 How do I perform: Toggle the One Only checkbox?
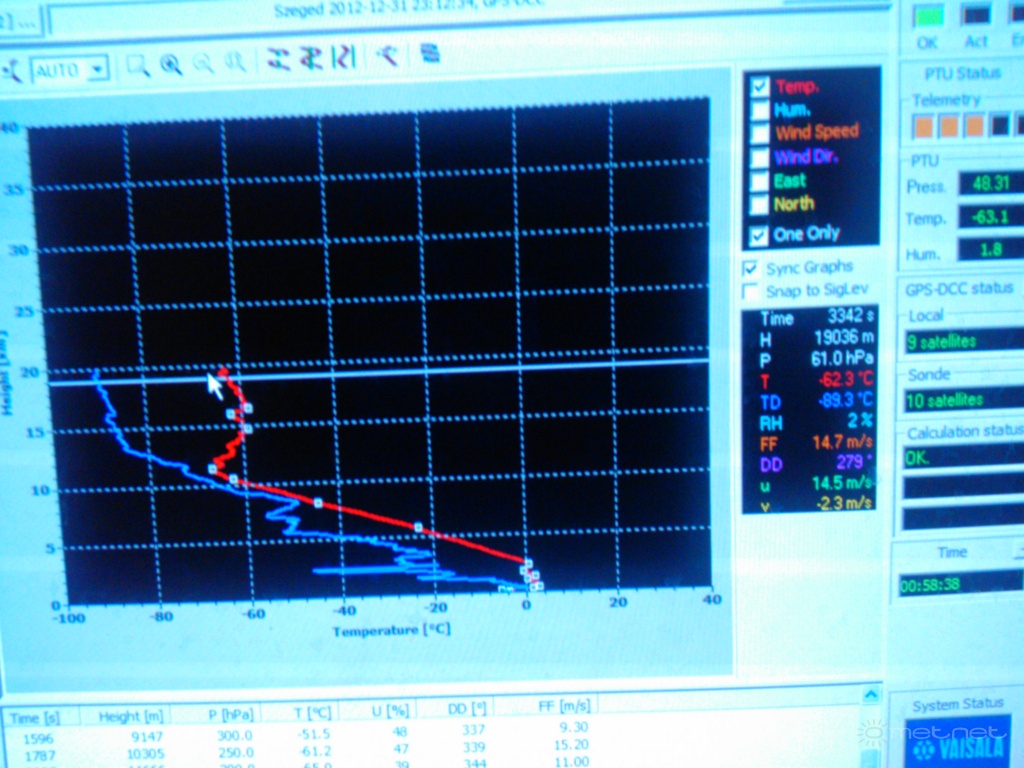(759, 235)
